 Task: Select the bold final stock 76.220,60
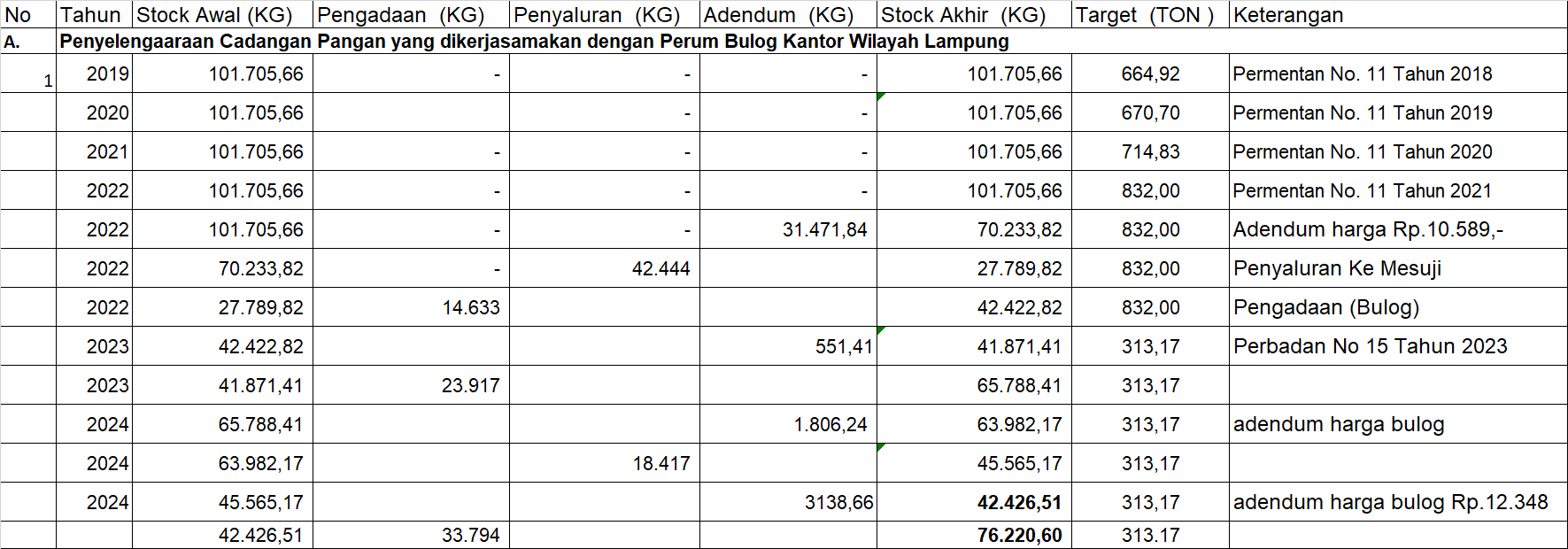(x=1019, y=536)
